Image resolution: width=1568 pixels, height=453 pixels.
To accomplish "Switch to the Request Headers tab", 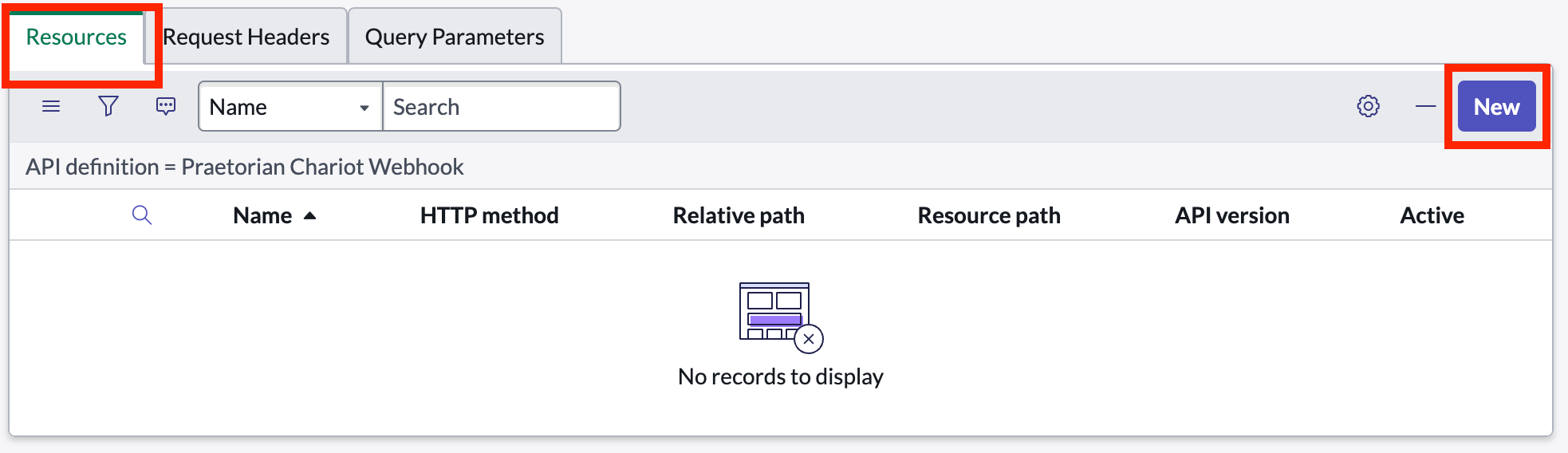I will (x=246, y=37).
